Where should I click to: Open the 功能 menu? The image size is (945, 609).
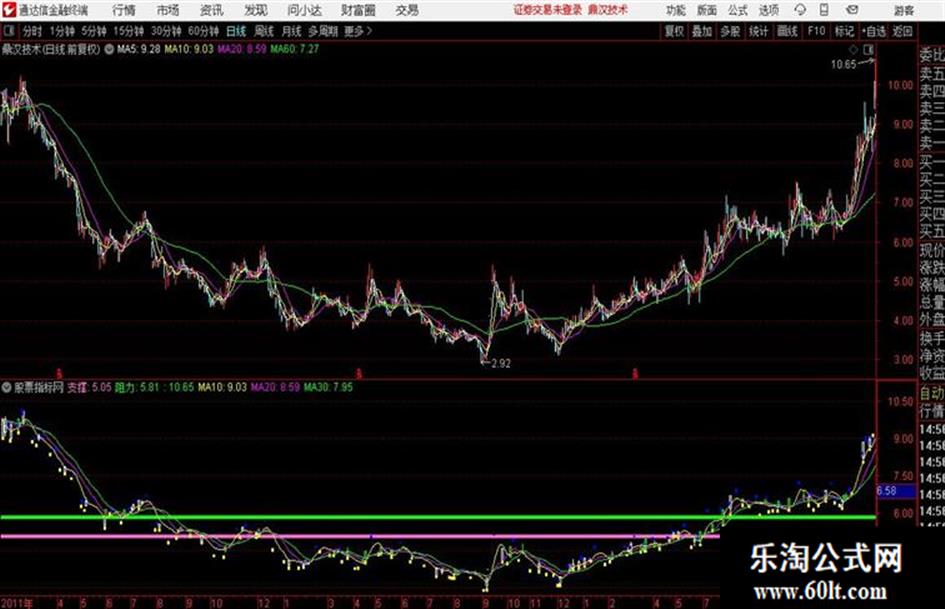click(676, 10)
